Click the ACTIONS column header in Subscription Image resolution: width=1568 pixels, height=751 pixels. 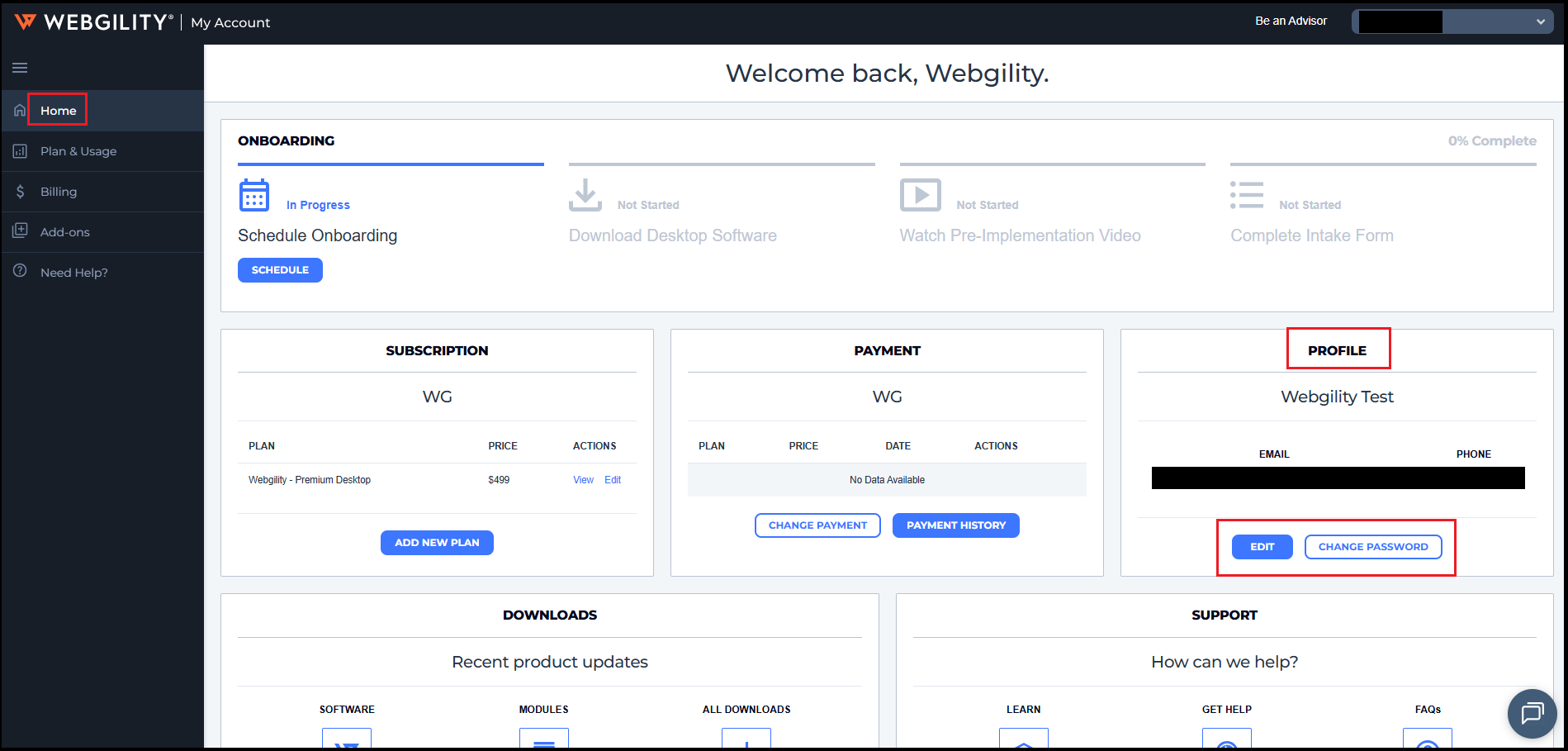pos(595,446)
